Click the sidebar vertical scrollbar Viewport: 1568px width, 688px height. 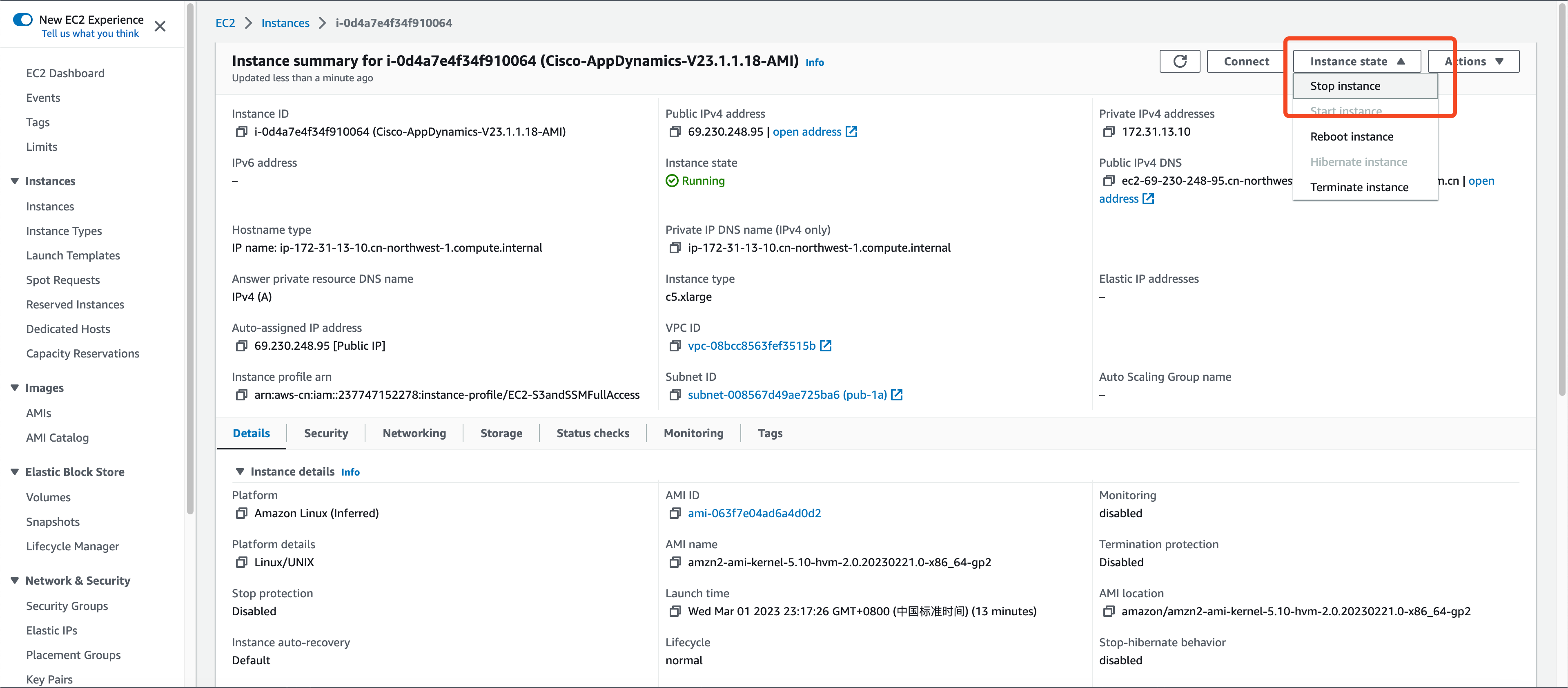point(191,259)
